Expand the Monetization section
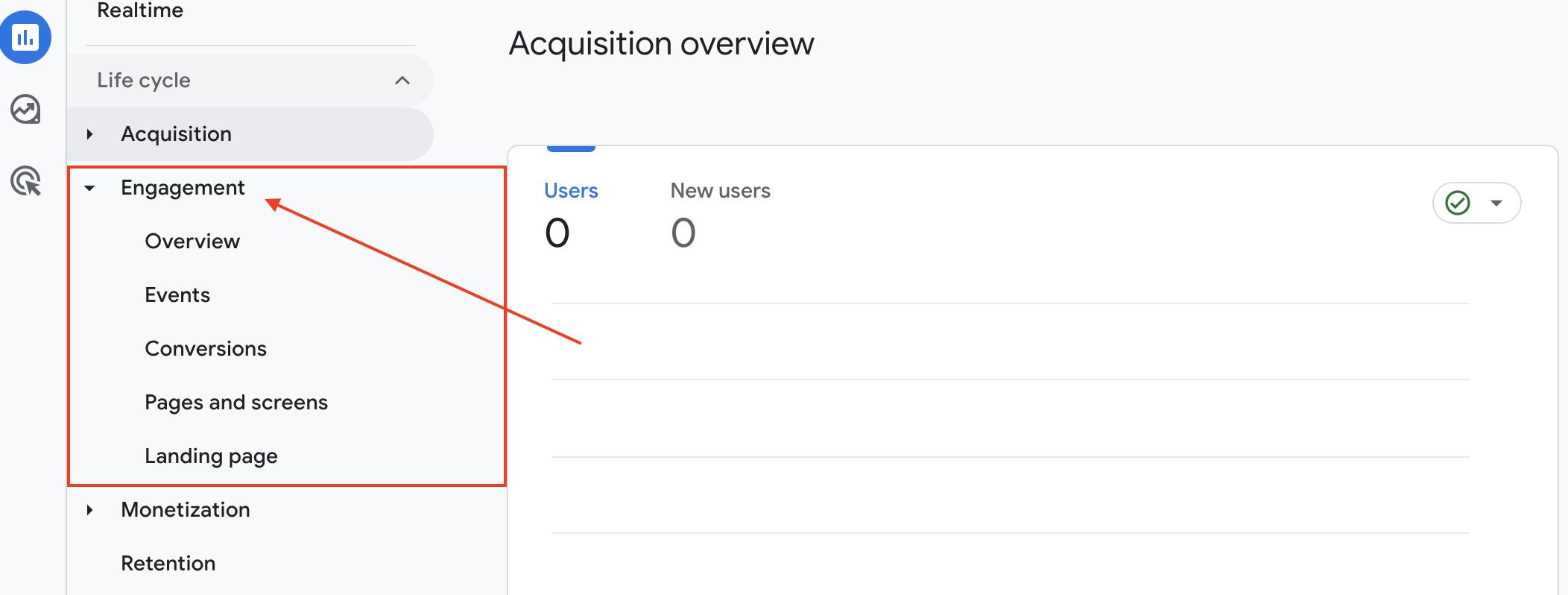Viewport: 1568px width, 595px height. pyautogui.click(x=90, y=510)
